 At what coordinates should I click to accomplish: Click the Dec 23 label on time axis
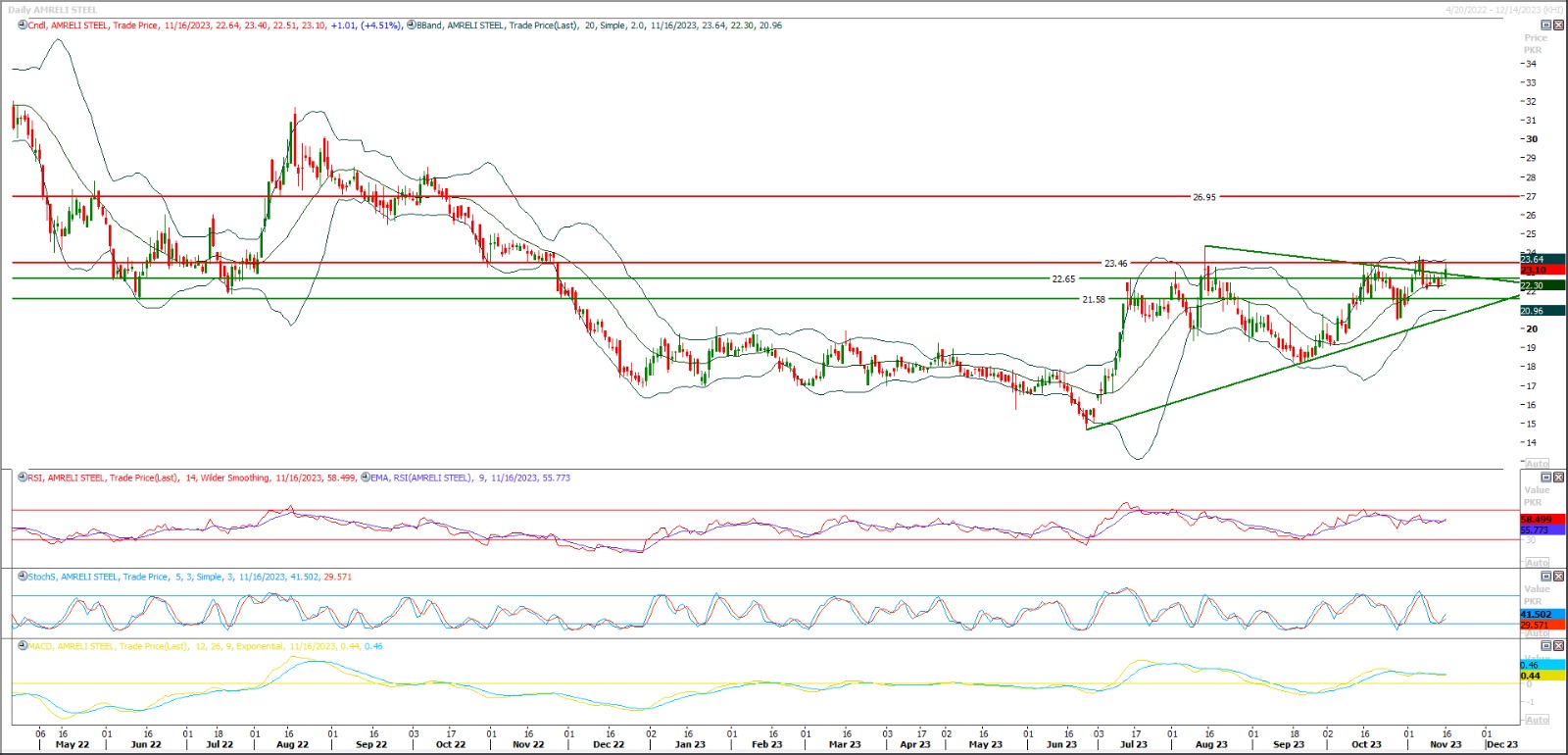click(x=1502, y=744)
